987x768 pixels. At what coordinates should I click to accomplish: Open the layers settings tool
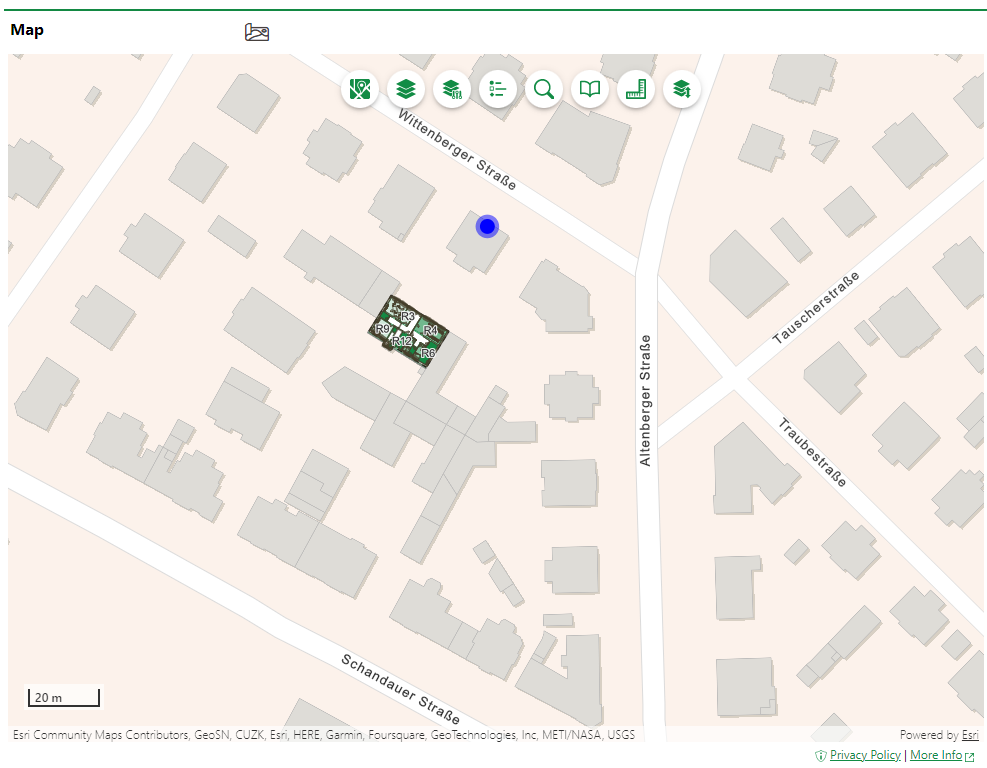452,89
